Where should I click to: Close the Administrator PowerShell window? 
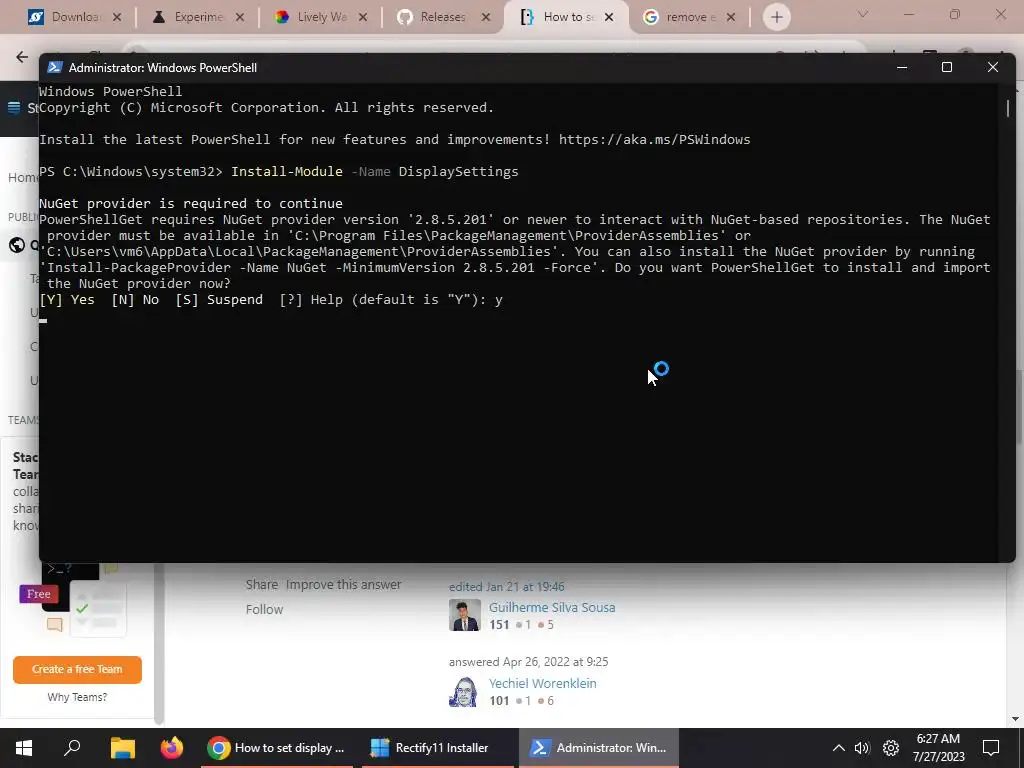[x=993, y=67]
